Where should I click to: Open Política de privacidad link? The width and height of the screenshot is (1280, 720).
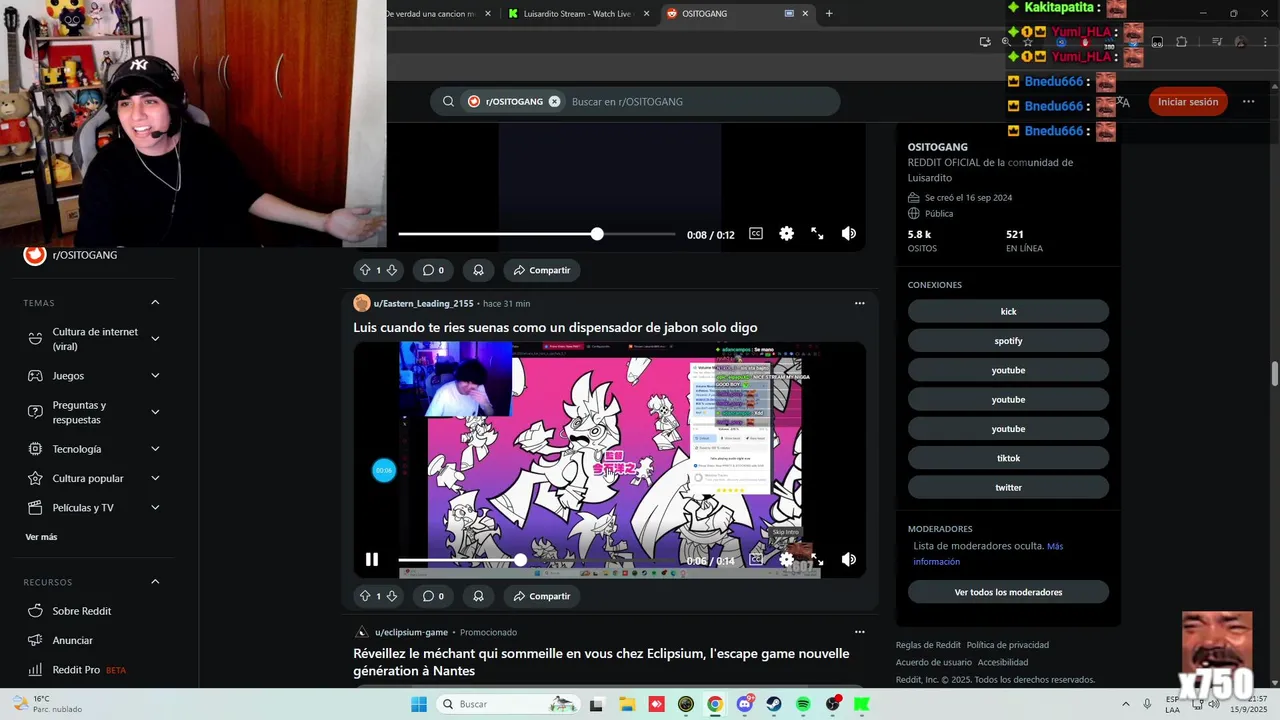tap(1008, 645)
